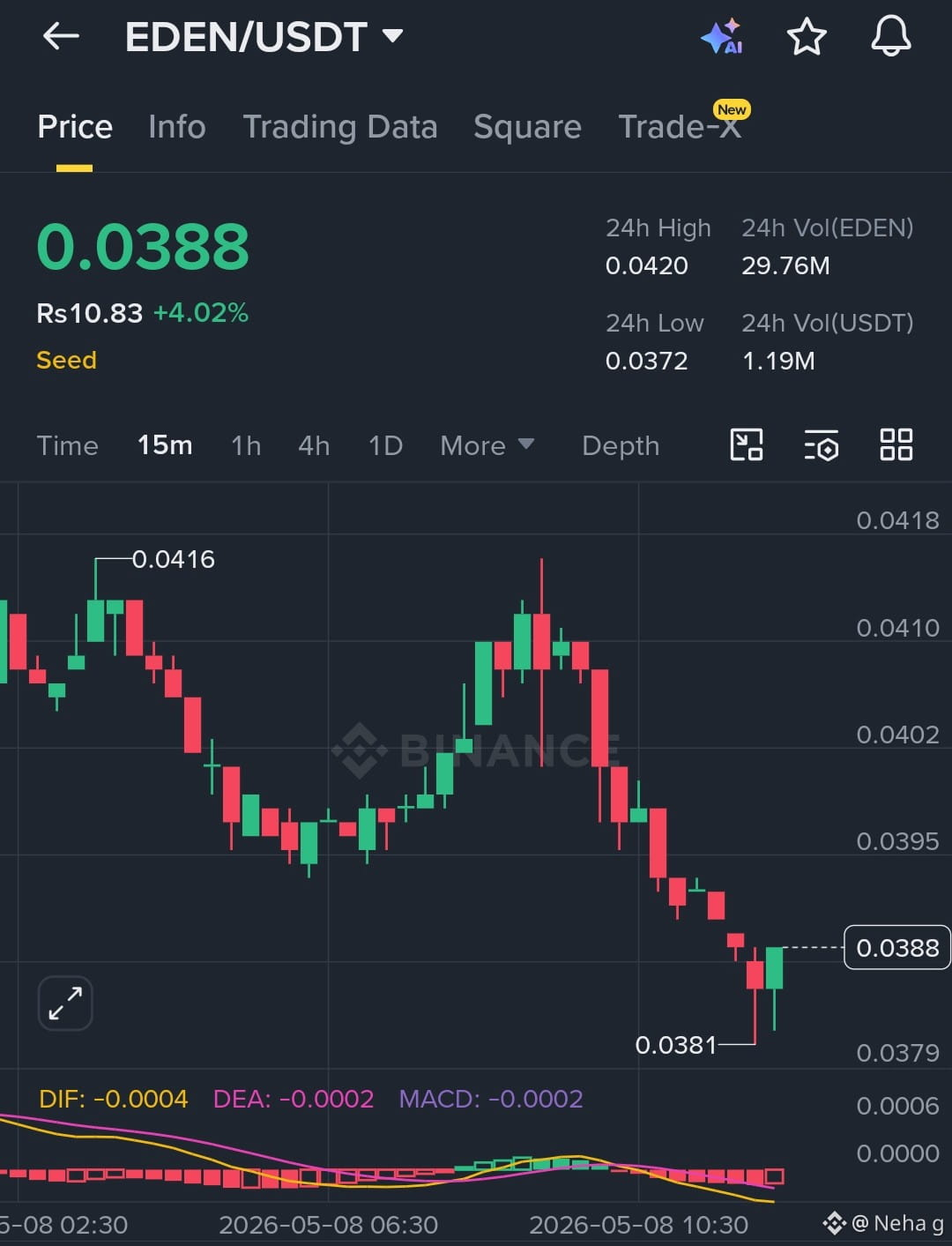Tap the 24h Low value 0.0372
The height and width of the screenshot is (1246, 952).
click(646, 361)
